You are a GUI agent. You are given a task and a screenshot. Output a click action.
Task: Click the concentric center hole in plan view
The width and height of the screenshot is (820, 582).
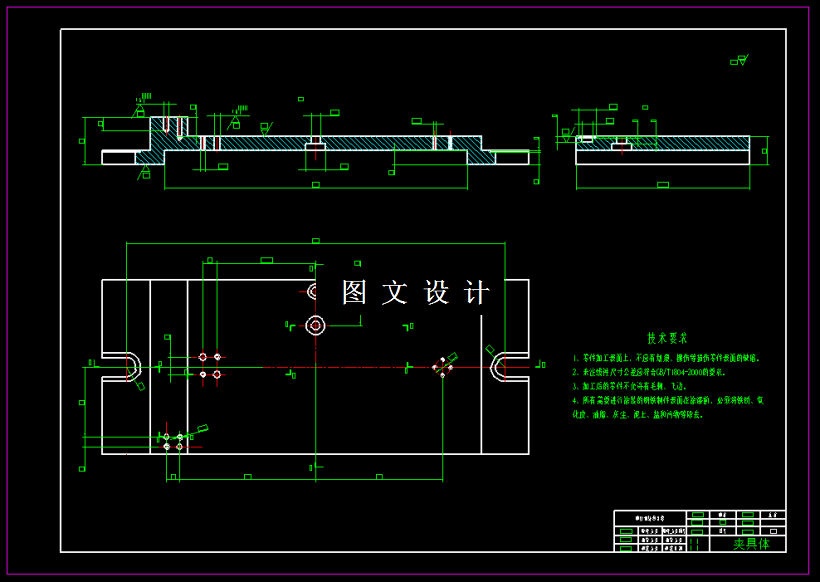click(x=315, y=325)
